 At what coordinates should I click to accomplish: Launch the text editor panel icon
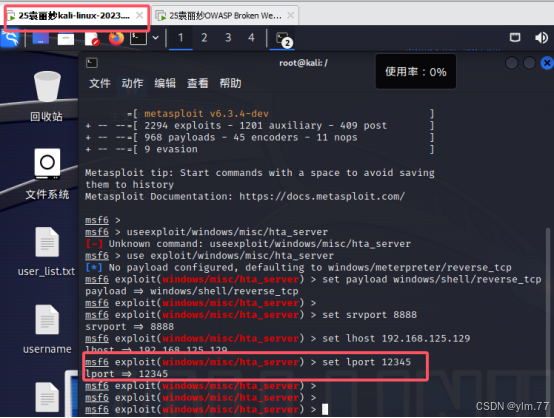point(92,39)
